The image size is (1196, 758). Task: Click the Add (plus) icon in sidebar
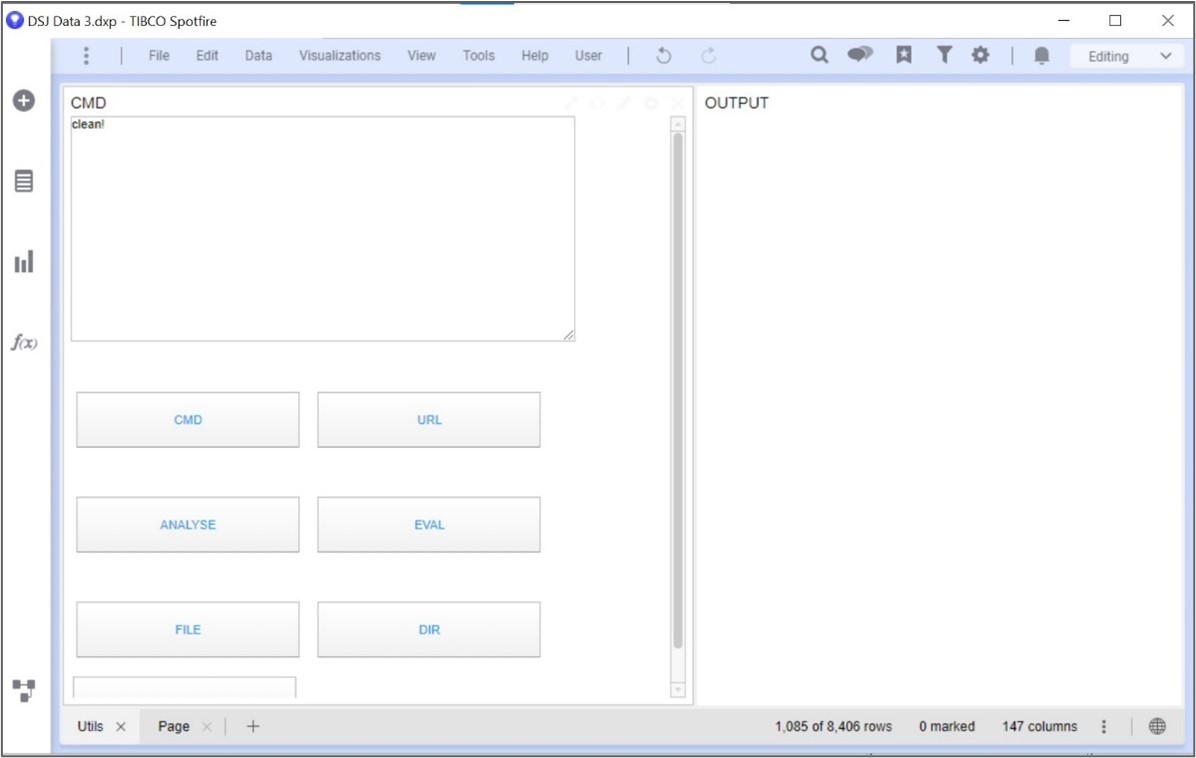(24, 100)
